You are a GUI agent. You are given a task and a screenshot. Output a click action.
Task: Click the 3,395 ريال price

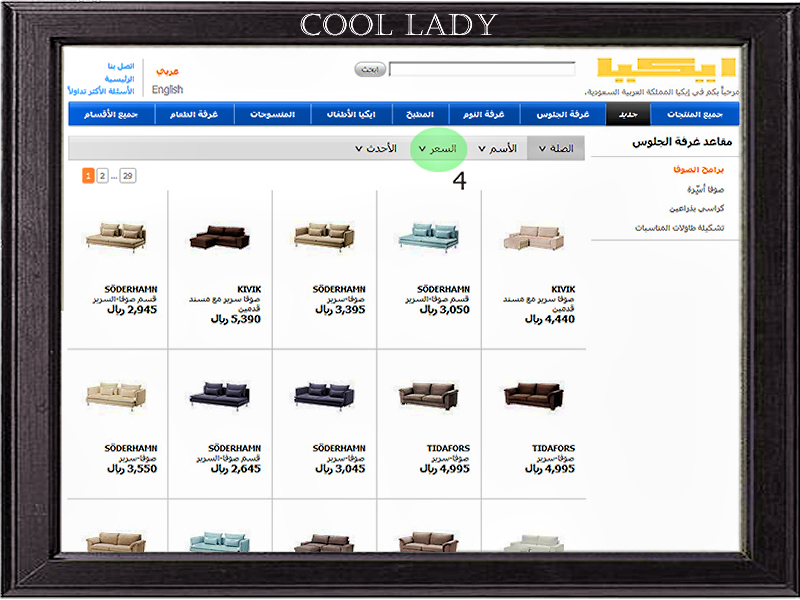click(340, 310)
